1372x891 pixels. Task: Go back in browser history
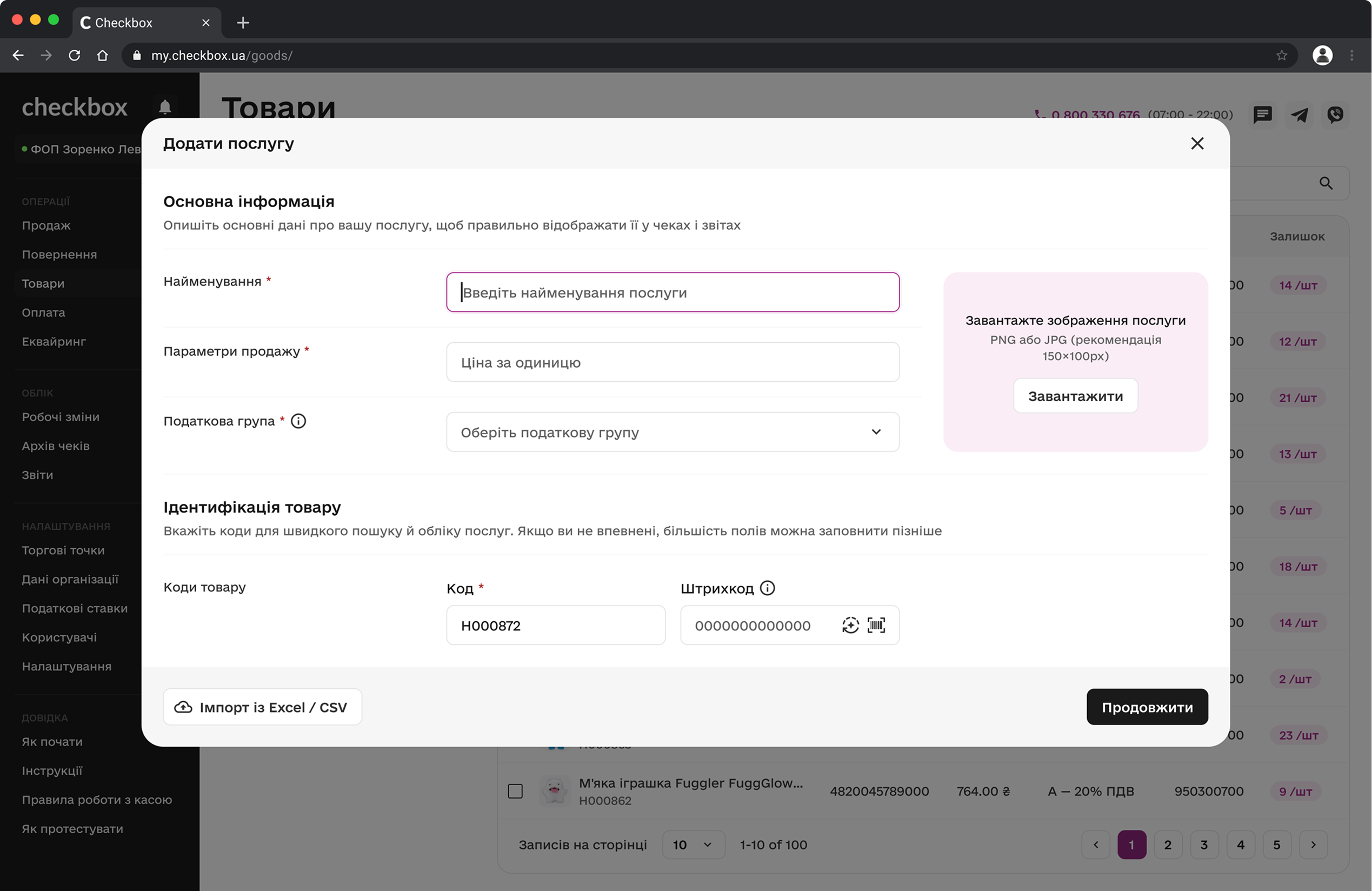click(18, 55)
